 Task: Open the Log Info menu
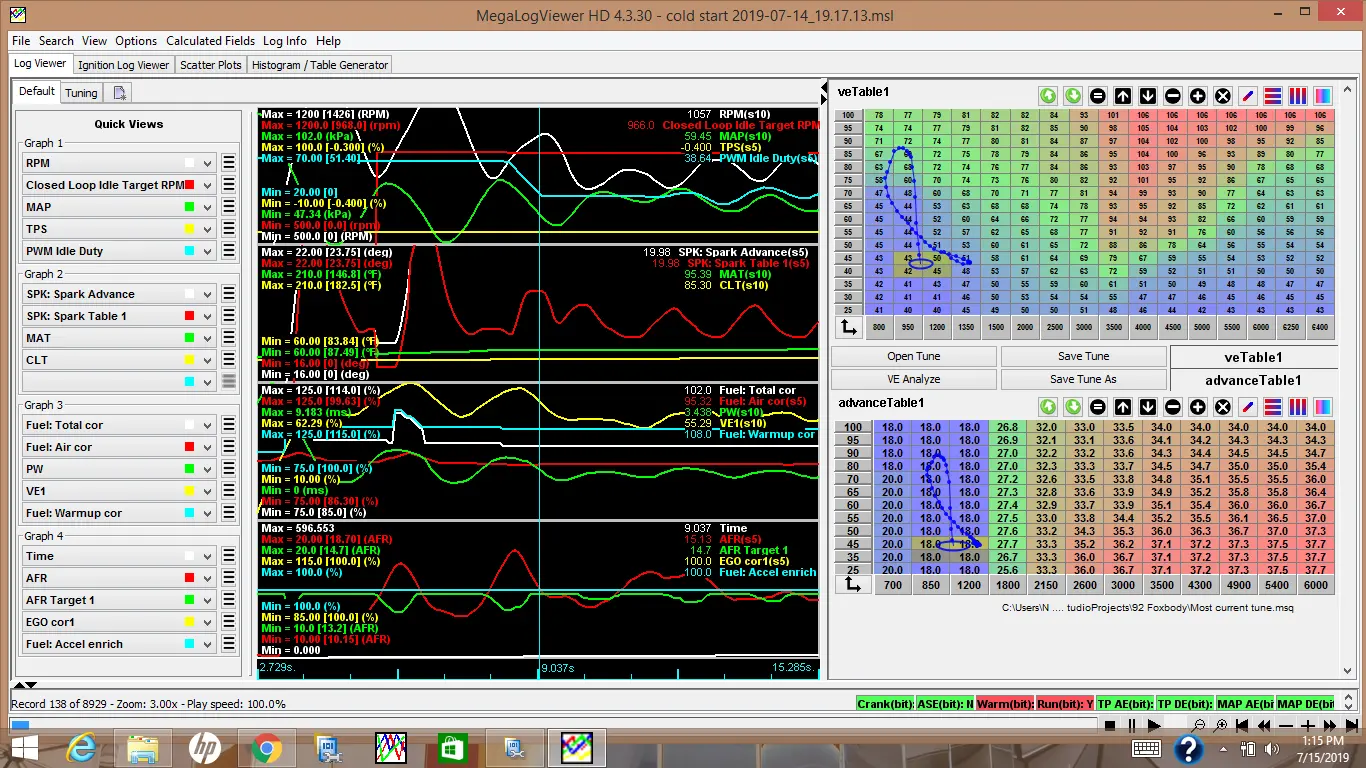tap(285, 41)
